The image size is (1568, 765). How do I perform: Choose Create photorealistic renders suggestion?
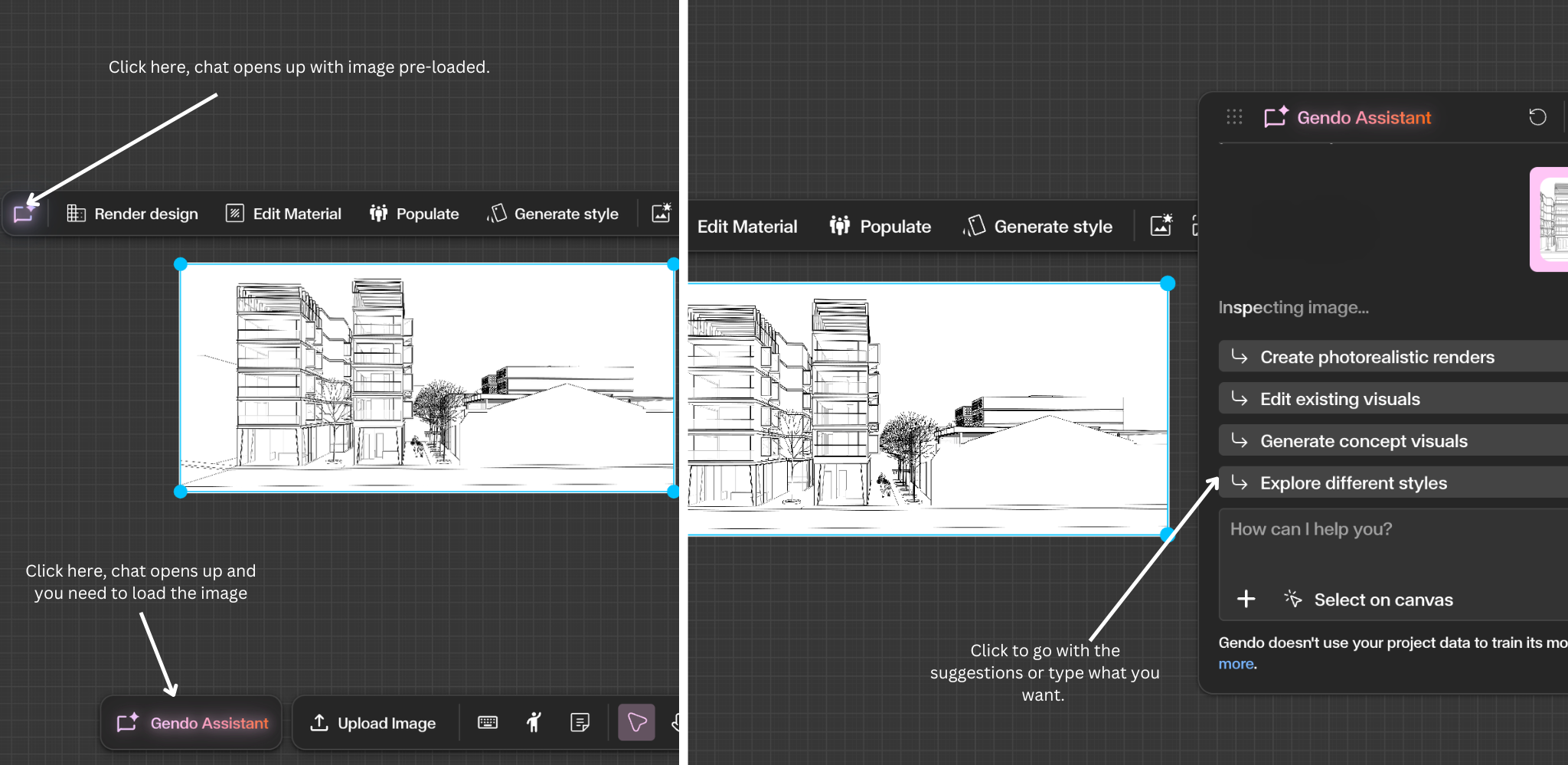[x=1377, y=357]
